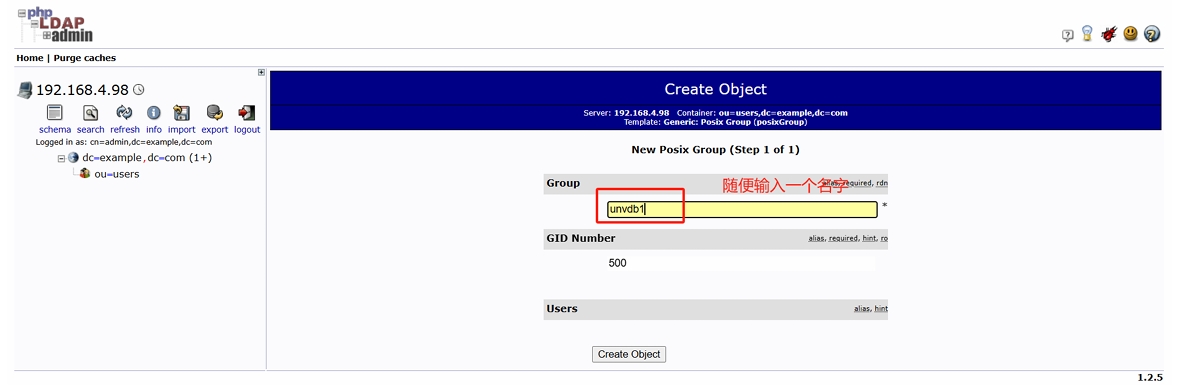The image size is (1181, 391).
Task: Click the Create Object button
Action: [x=629, y=354]
